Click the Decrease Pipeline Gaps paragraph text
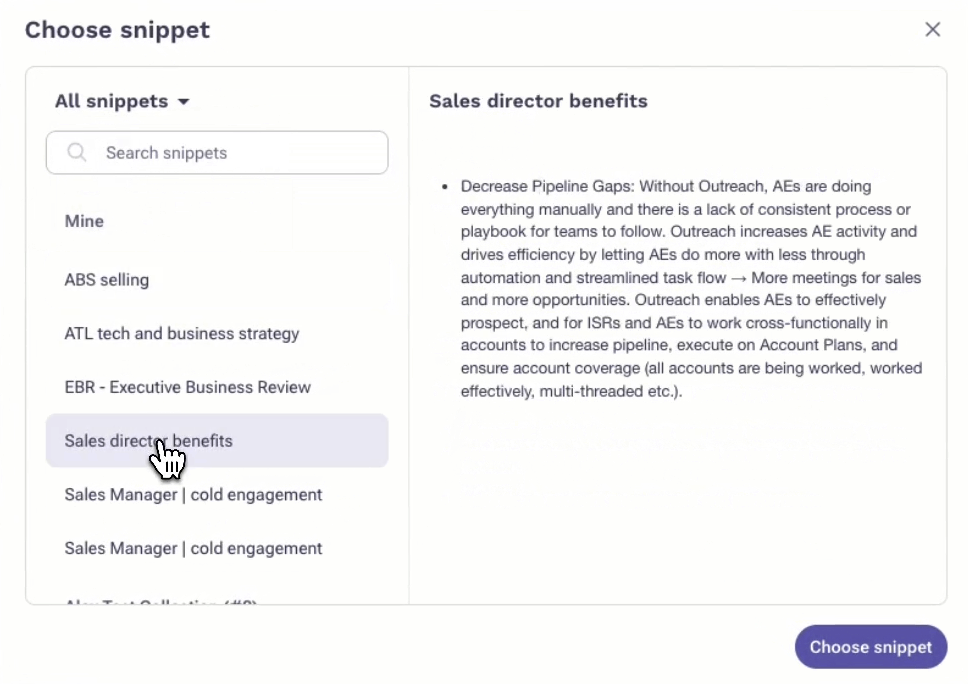This screenshot has width=968, height=684. coord(691,289)
